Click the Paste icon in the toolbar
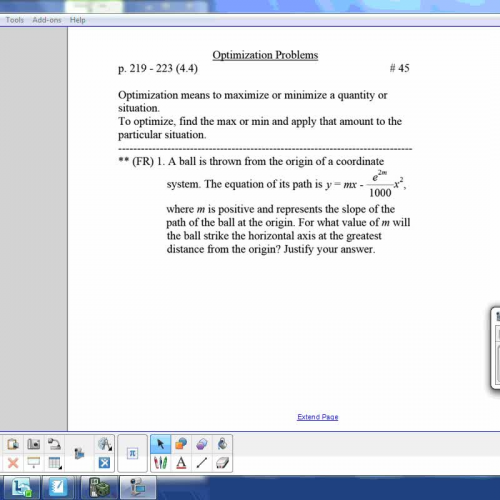This screenshot has height=500, width=500. [x=13, y=444]
